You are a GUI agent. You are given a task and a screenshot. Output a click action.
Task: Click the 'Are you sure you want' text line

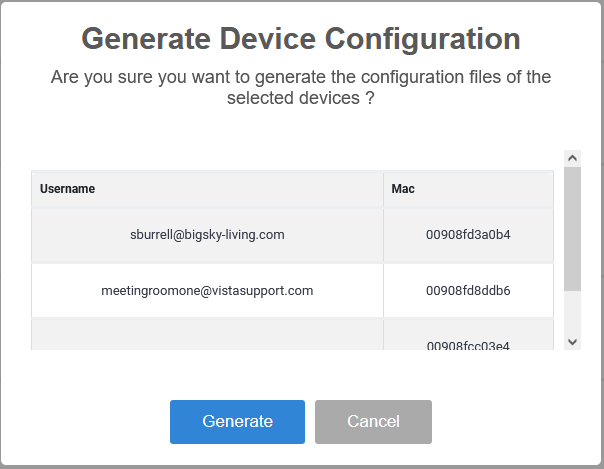click(x=301, y=77)
